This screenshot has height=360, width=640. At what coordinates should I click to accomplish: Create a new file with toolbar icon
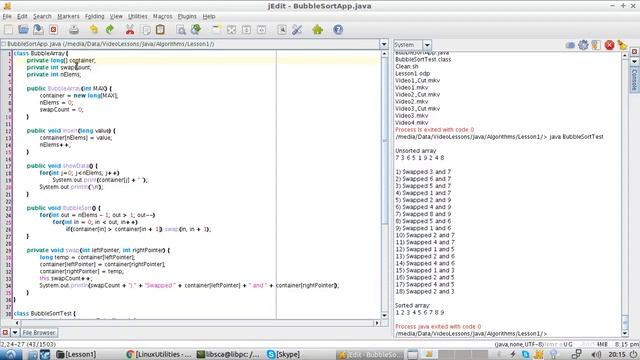pyautogui.click(x=9, y=29)
